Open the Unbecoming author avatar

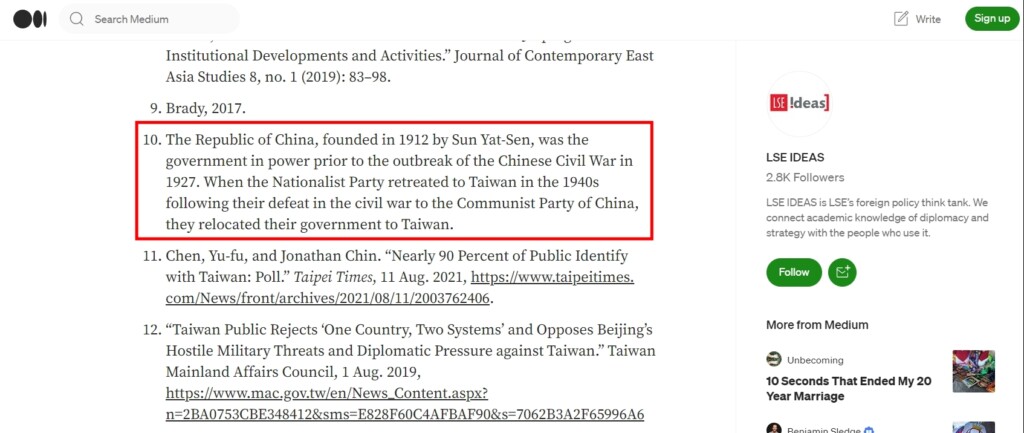pyautogui.click(x=774, y=359)
